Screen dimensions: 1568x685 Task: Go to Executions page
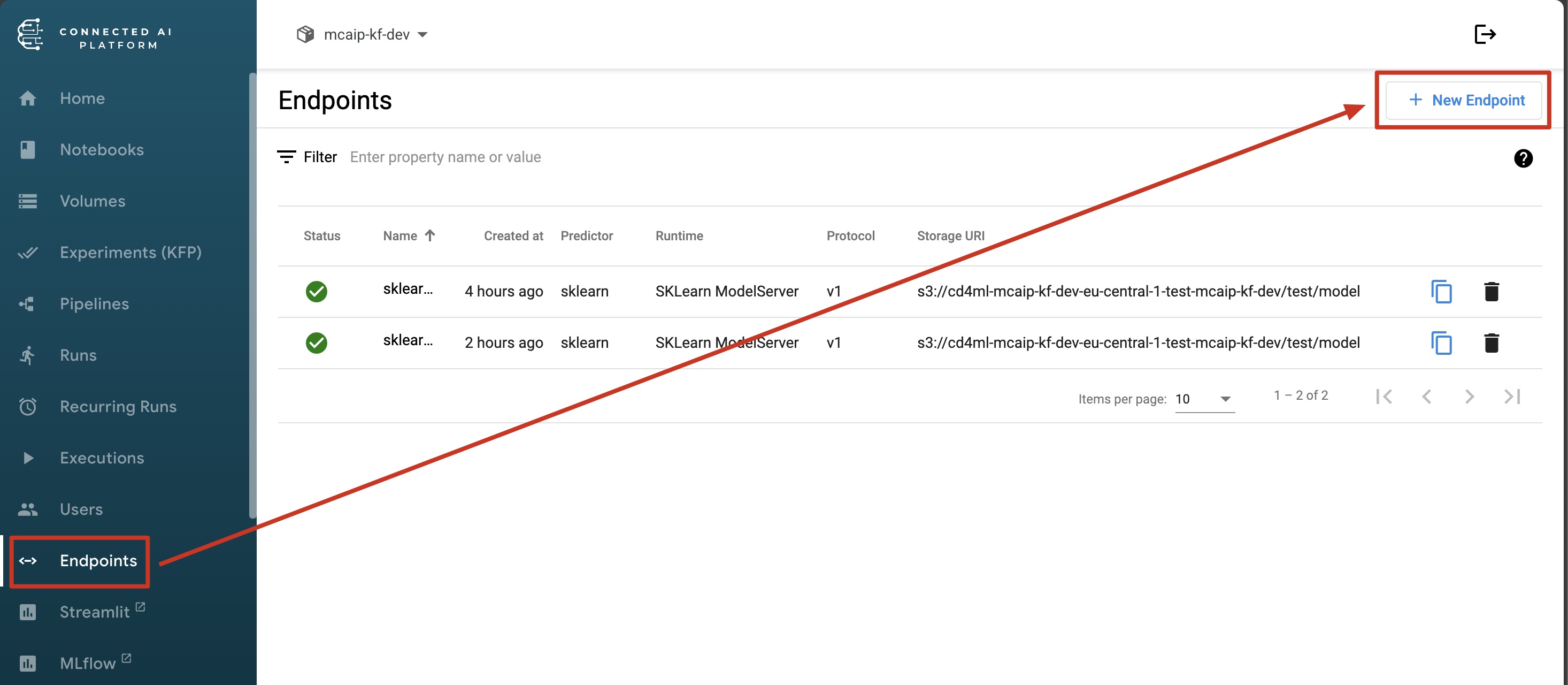(102, 458)
